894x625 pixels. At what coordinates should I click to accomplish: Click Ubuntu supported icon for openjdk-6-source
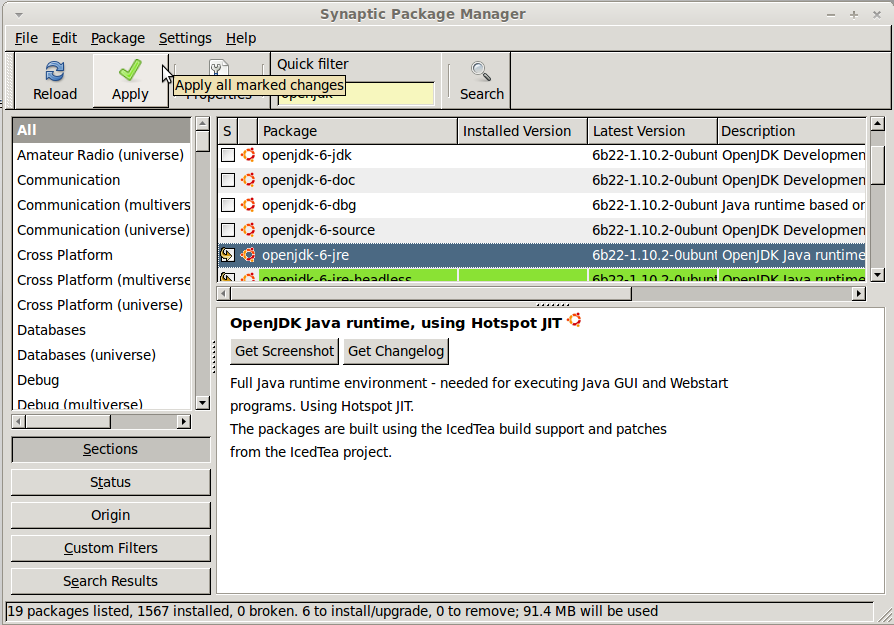[x=247, y=230]
